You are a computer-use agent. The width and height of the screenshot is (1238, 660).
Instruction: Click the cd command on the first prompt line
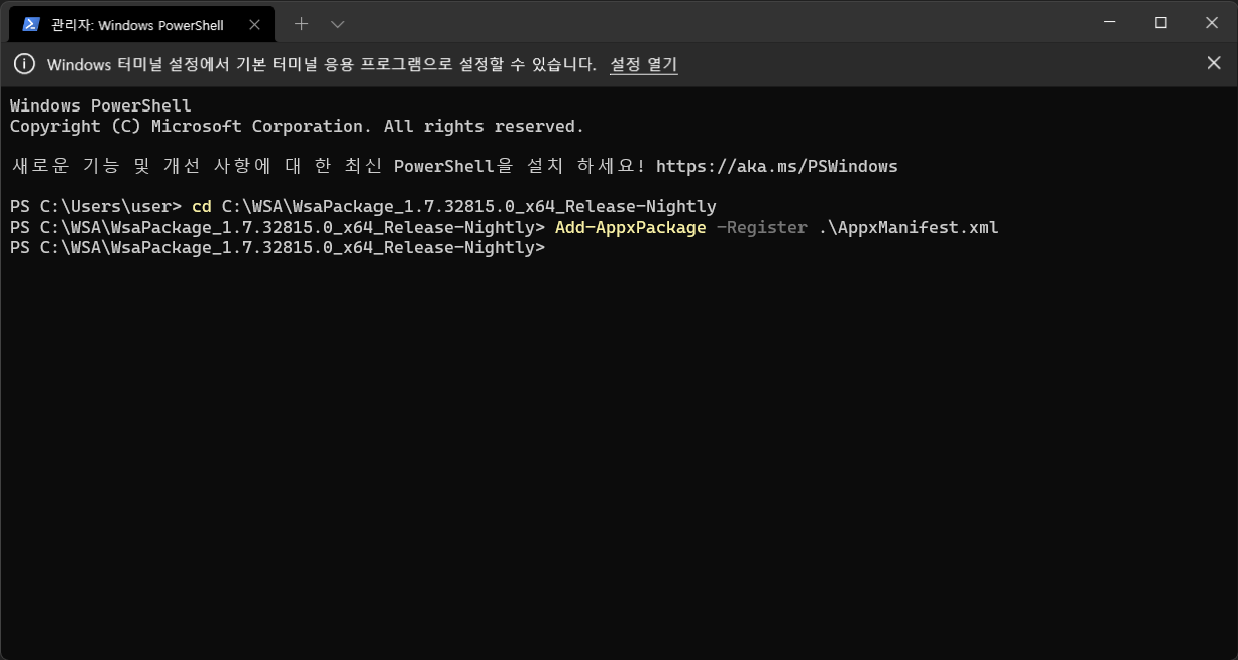[201, 207]
